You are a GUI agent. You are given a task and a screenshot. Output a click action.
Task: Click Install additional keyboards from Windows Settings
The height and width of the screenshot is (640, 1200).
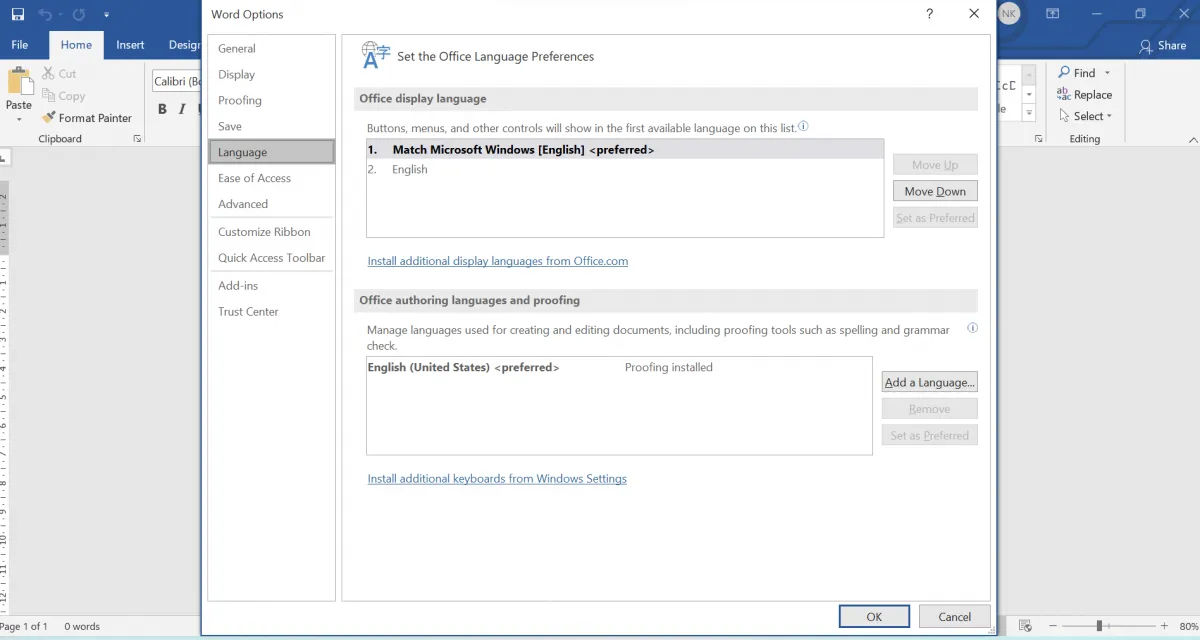(497, 479)
